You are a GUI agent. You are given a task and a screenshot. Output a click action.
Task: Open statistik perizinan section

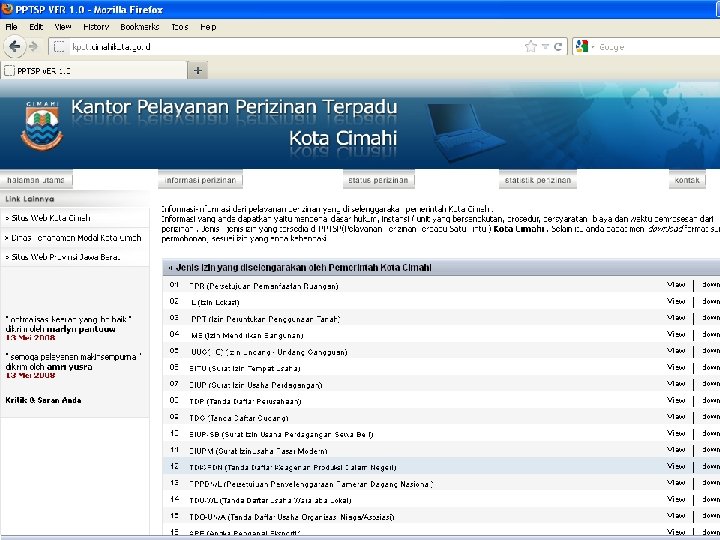tap(538, 180)
